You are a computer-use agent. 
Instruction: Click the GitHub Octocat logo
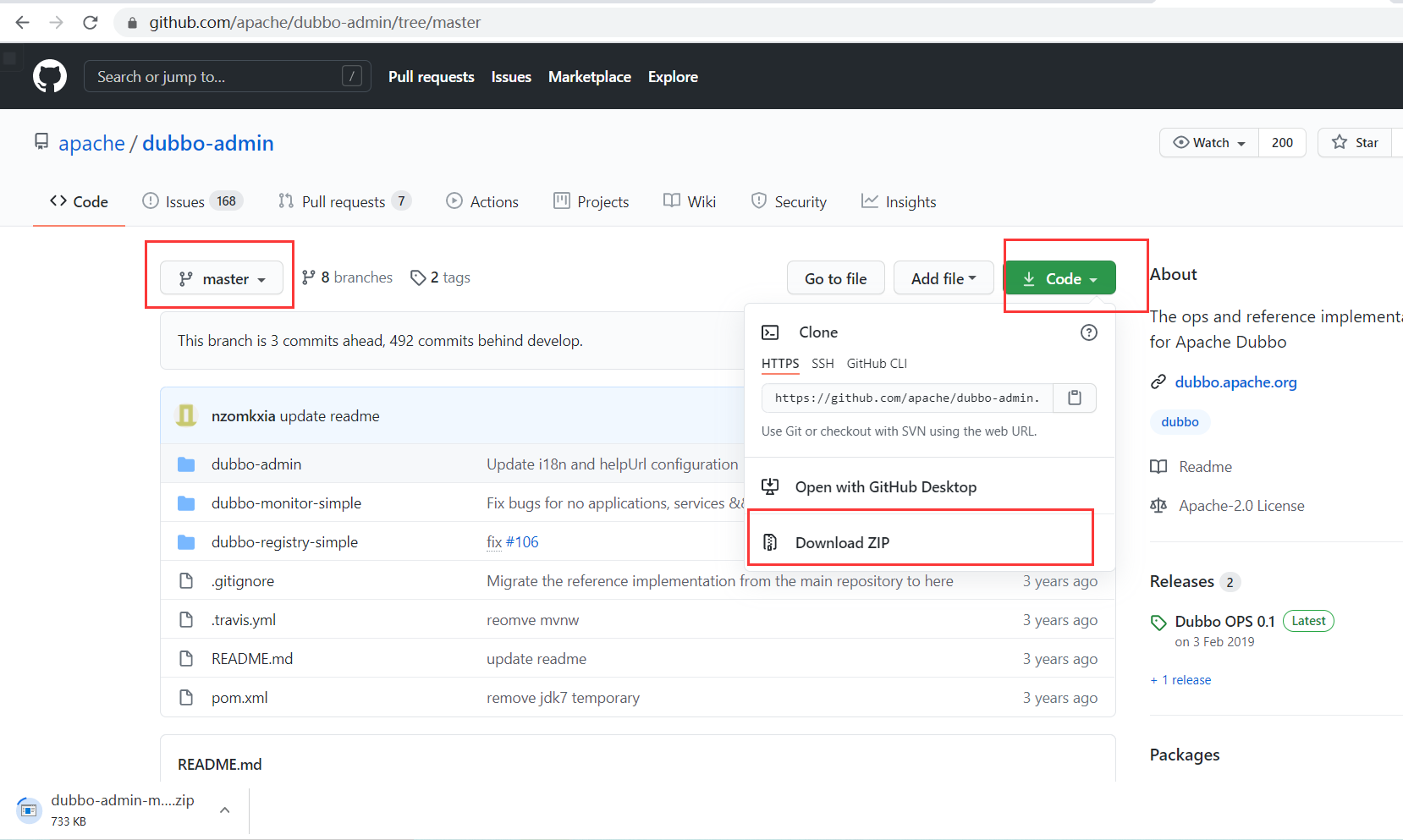click(50, 76)
